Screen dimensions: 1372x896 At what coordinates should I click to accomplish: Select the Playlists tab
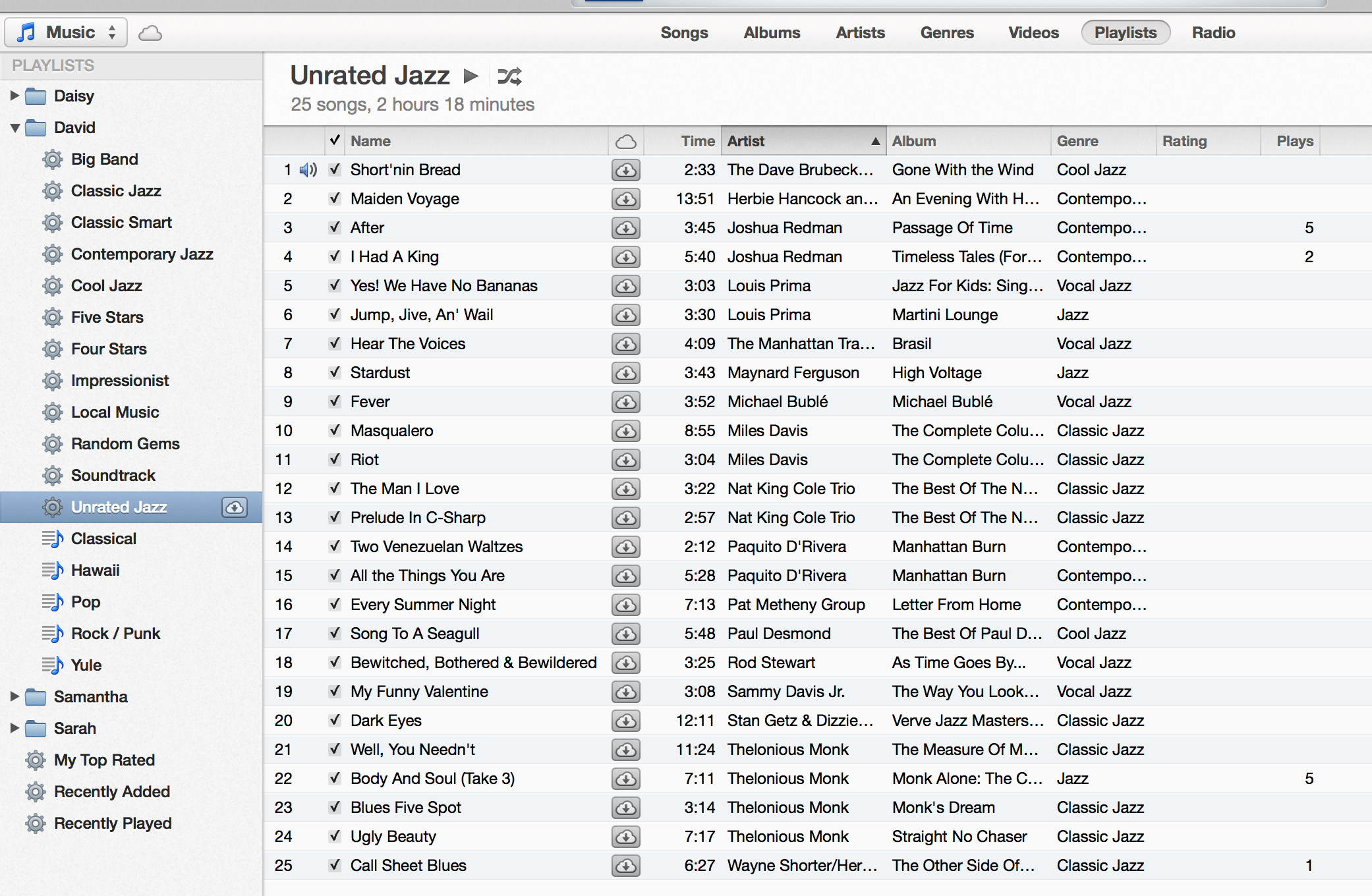[x=1126, y=33]
